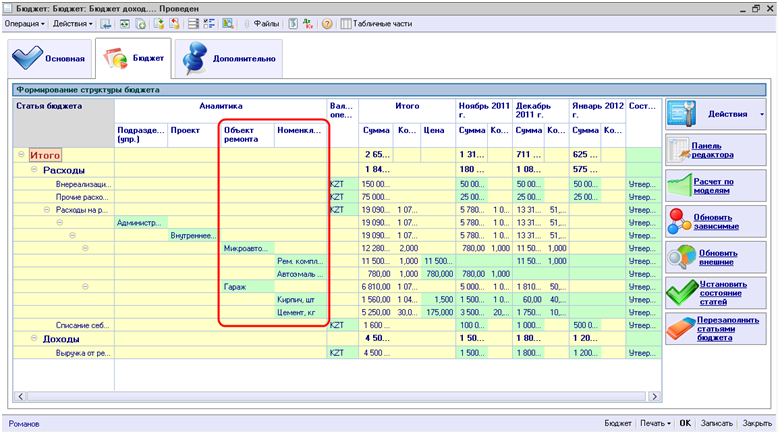Open the Печать dropdown at bottom
Viewport: 780px width, 434px height.
tap(656, 423)
